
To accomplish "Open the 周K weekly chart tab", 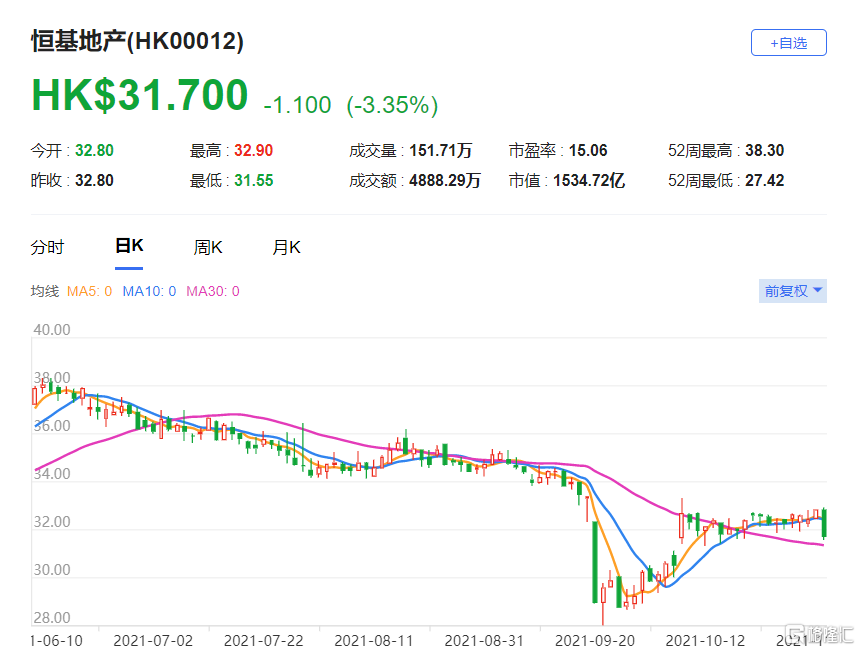I will click(x=207, y=247).
